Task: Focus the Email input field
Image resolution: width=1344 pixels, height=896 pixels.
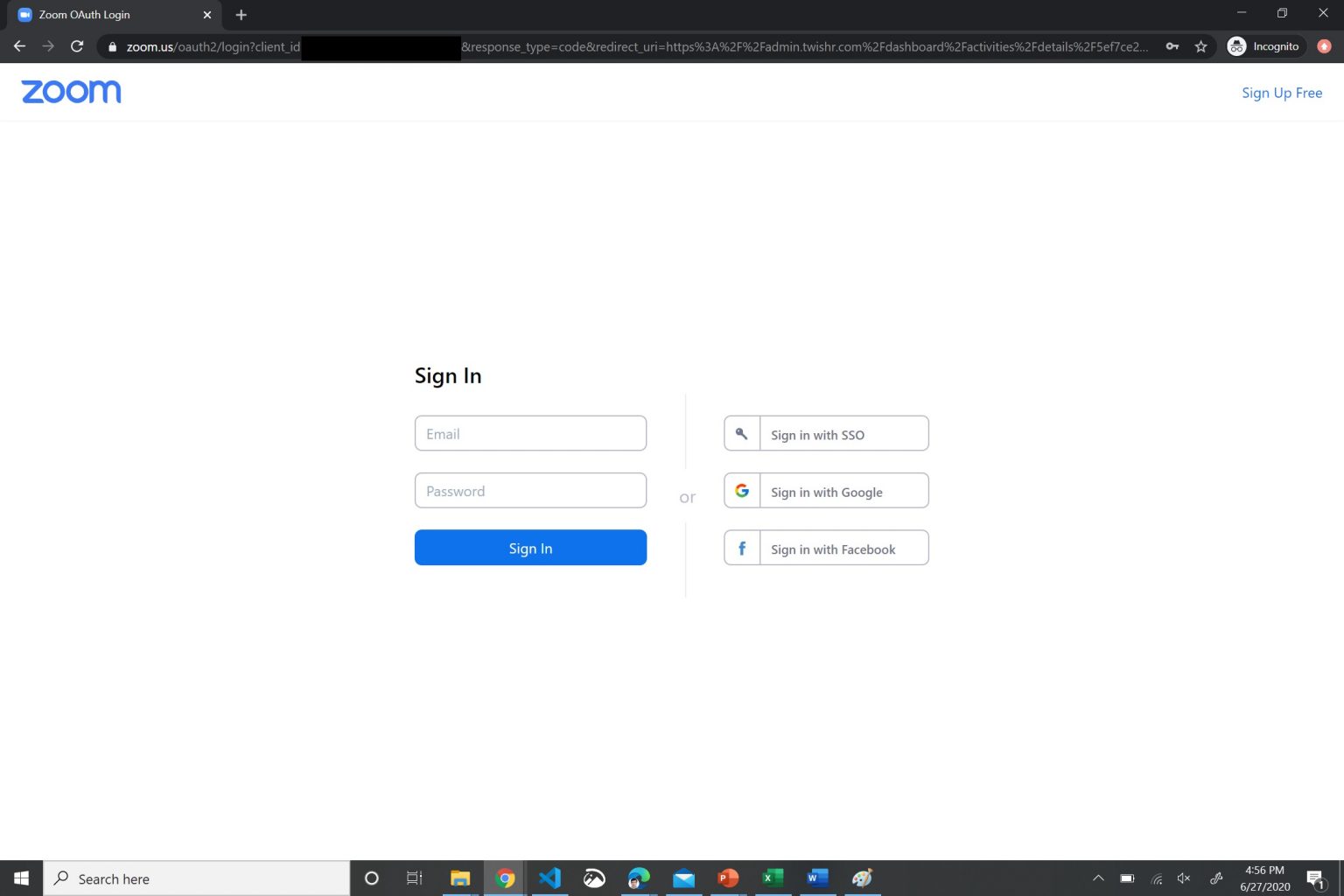Action: coord(530,433)
